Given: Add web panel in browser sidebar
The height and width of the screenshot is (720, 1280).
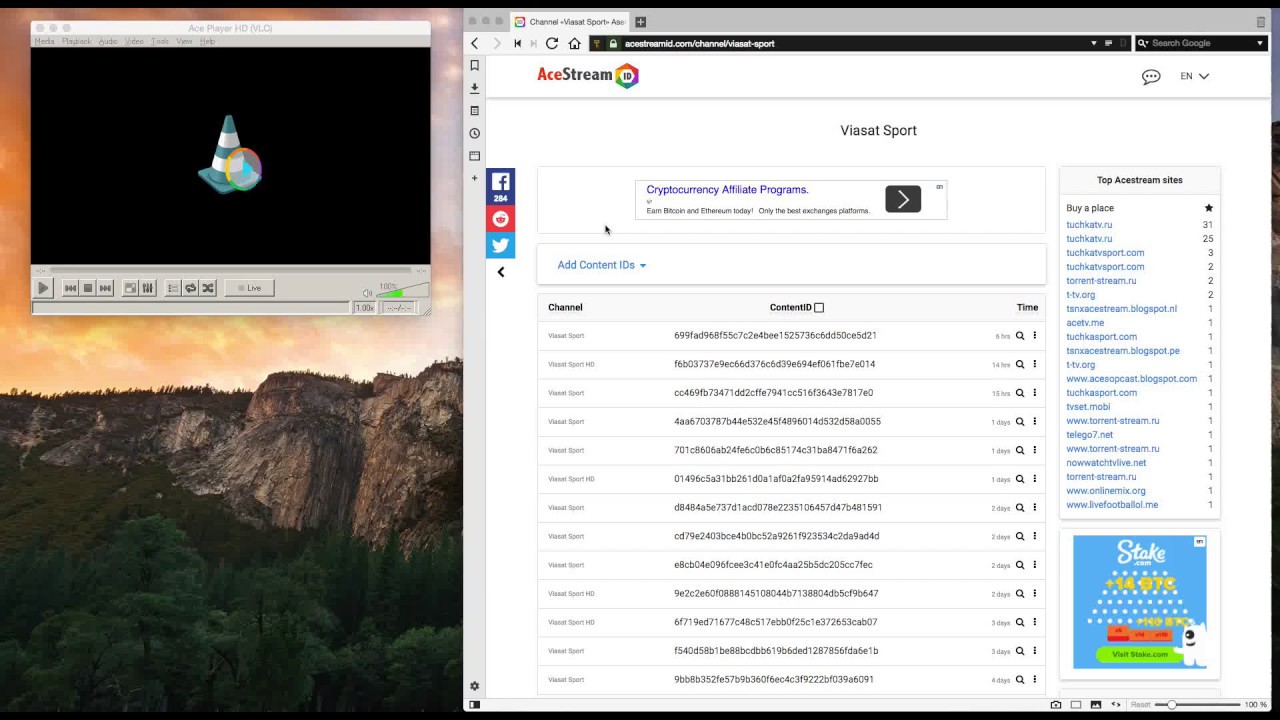Looking at the screenshot, I should click(475, 178).
